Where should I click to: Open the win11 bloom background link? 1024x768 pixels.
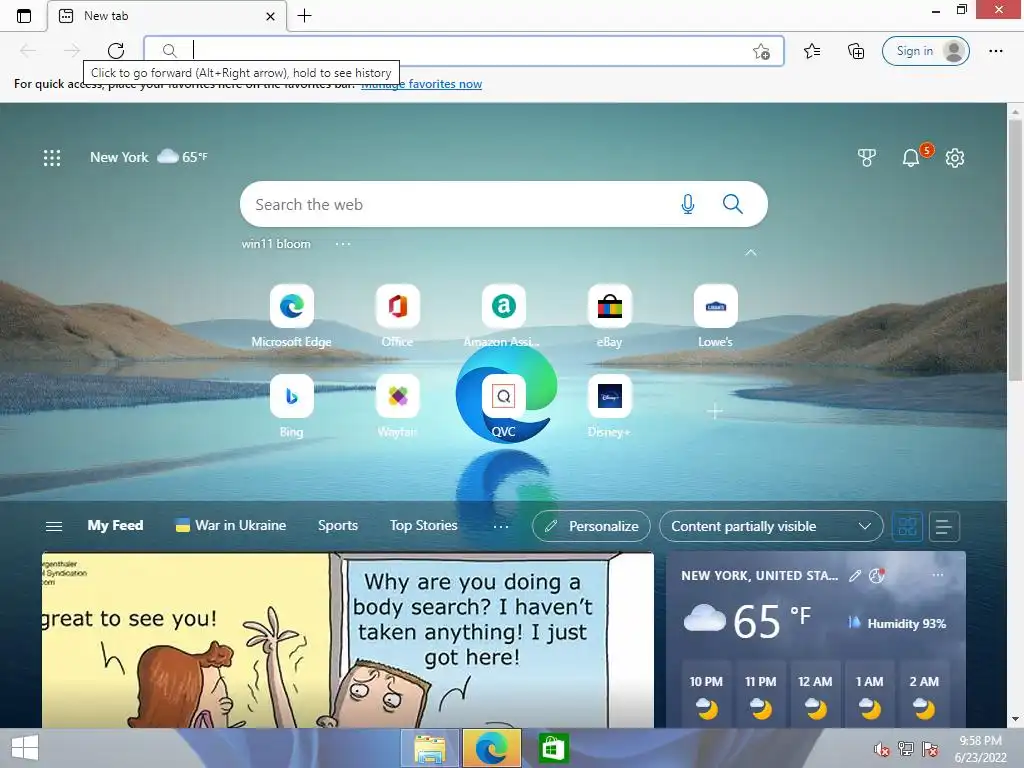(276, 244)
